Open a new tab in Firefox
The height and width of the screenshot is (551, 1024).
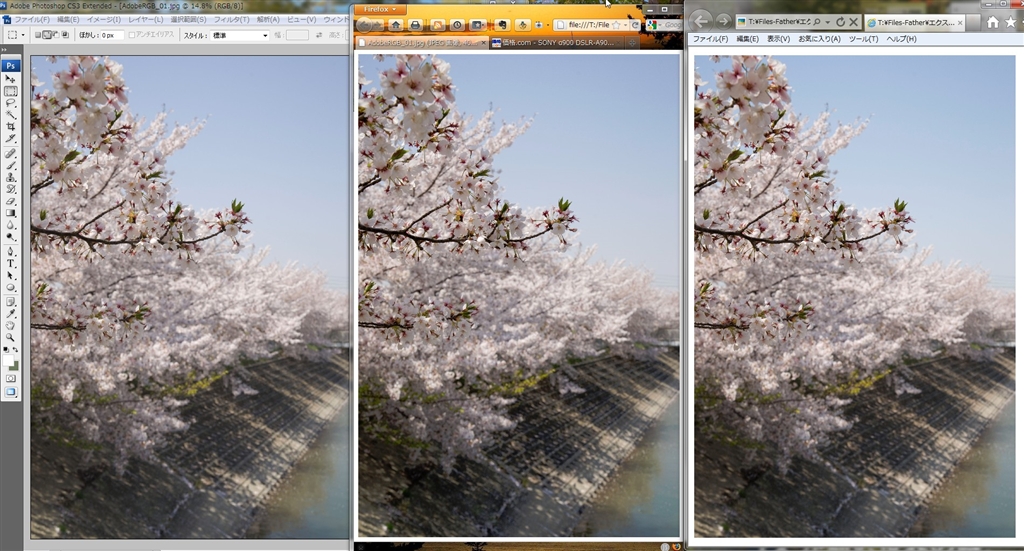(x=632, y=42)
